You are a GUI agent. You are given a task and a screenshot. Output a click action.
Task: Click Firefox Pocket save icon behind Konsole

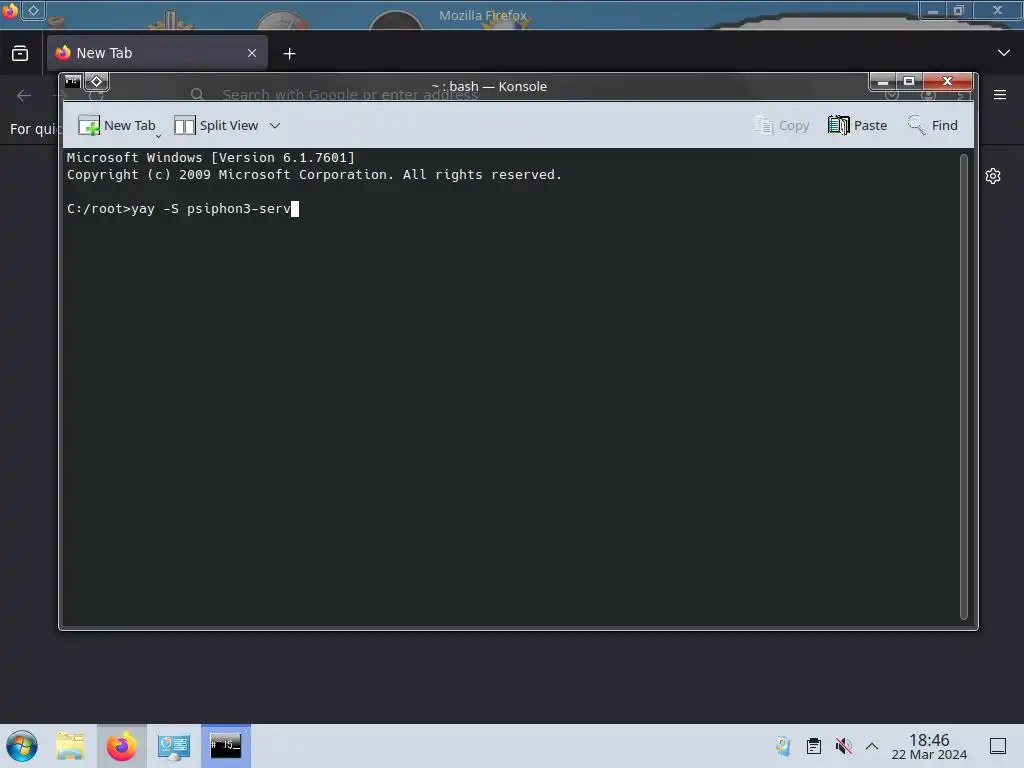point(891,95)
